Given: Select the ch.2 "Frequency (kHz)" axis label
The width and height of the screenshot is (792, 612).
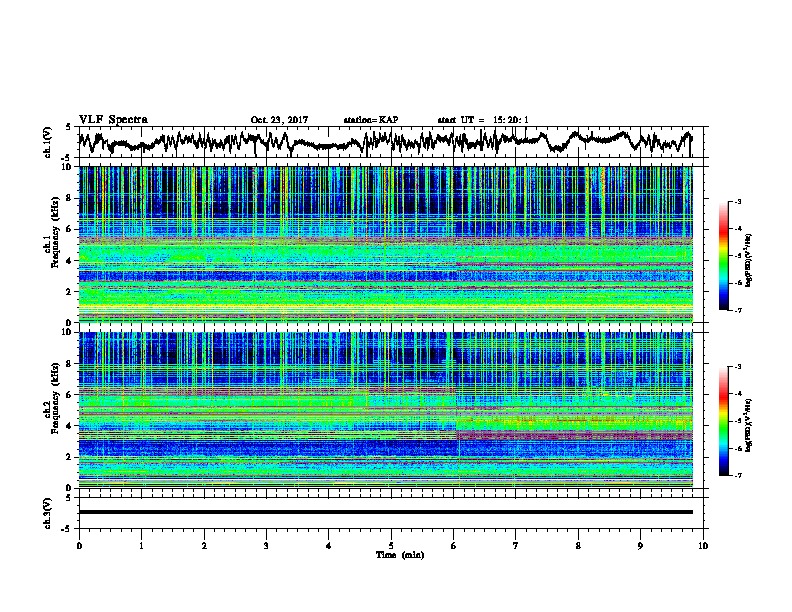Looking at the screenshot, I should click(x=55, y=398).
